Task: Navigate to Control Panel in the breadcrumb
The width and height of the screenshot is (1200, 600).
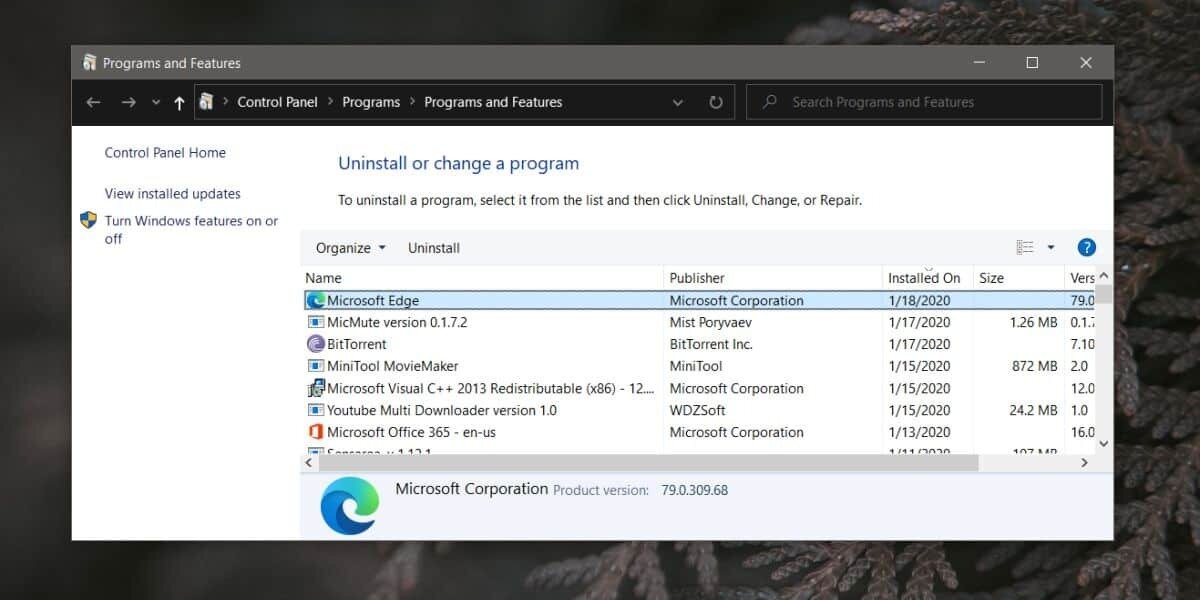Action: [277, 101]
